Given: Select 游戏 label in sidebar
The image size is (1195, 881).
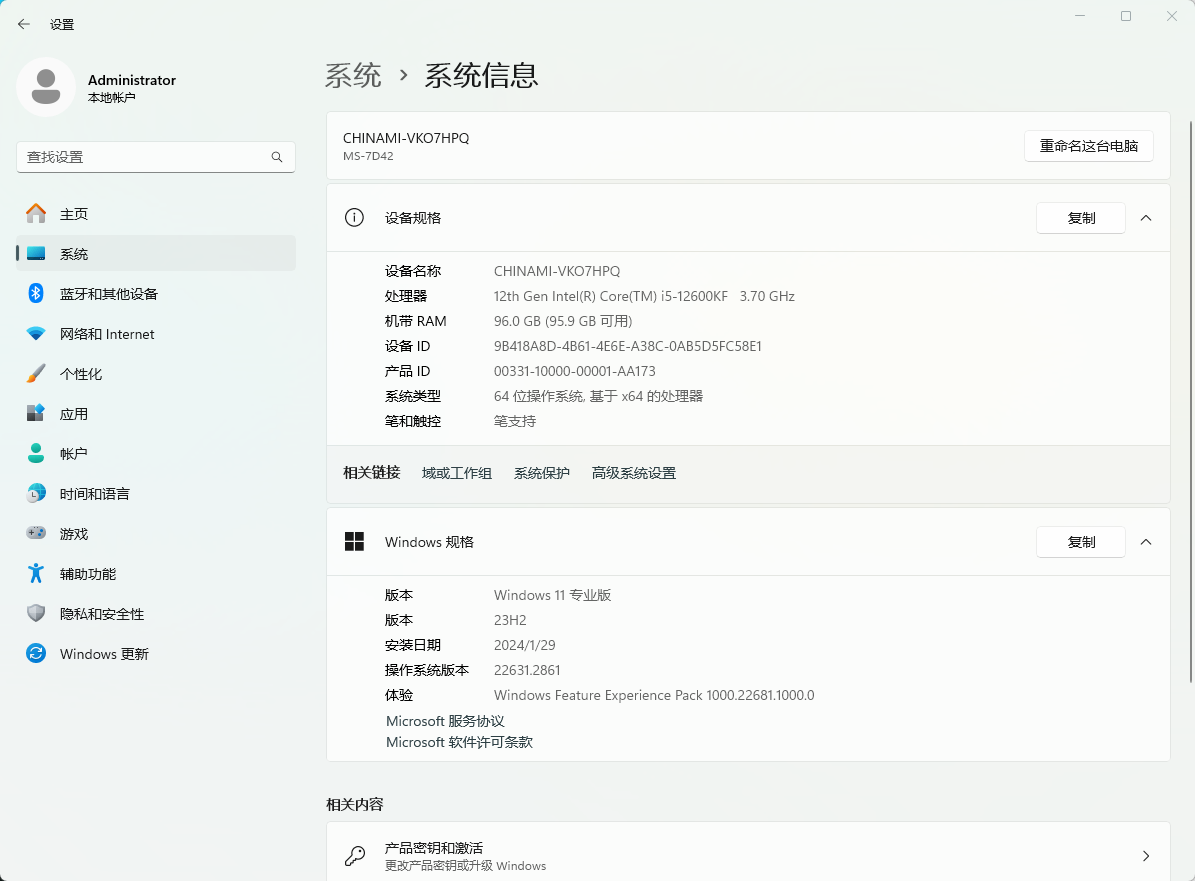Looking at the screenshot, I should 74,533.
